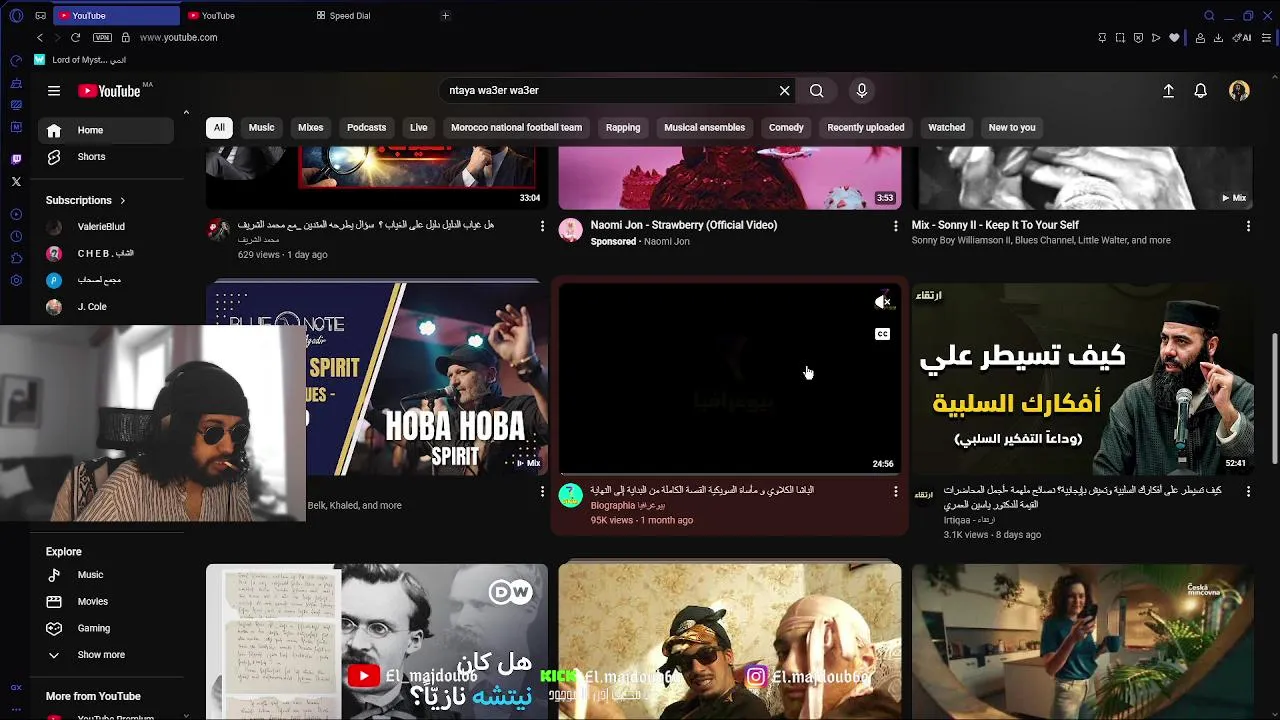
Task: Expand the Subscriptions section
Action: (x=86, y=200)
